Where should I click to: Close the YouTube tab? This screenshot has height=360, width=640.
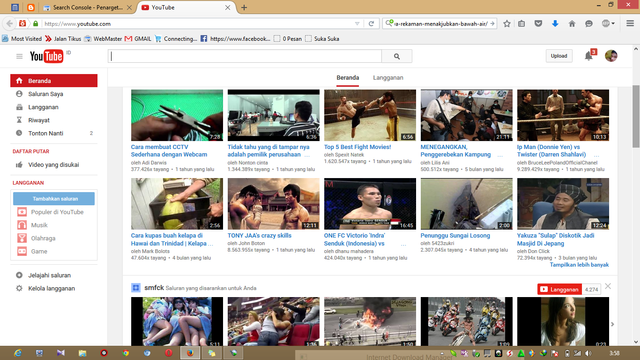pyautogui.click(x=227, y=7)
